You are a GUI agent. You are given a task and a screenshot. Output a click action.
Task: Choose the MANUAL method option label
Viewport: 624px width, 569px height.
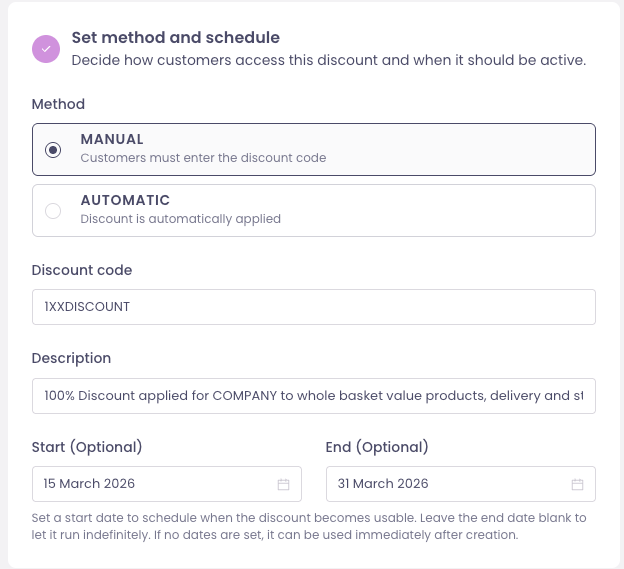(x=112, y=140)
